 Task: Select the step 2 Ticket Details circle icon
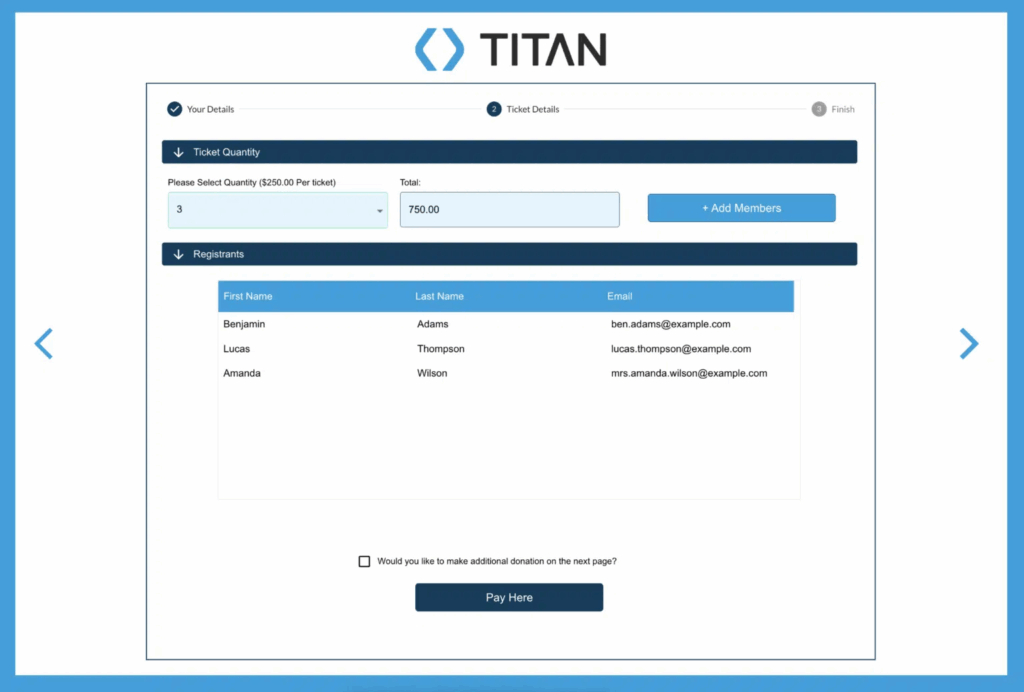492,109
